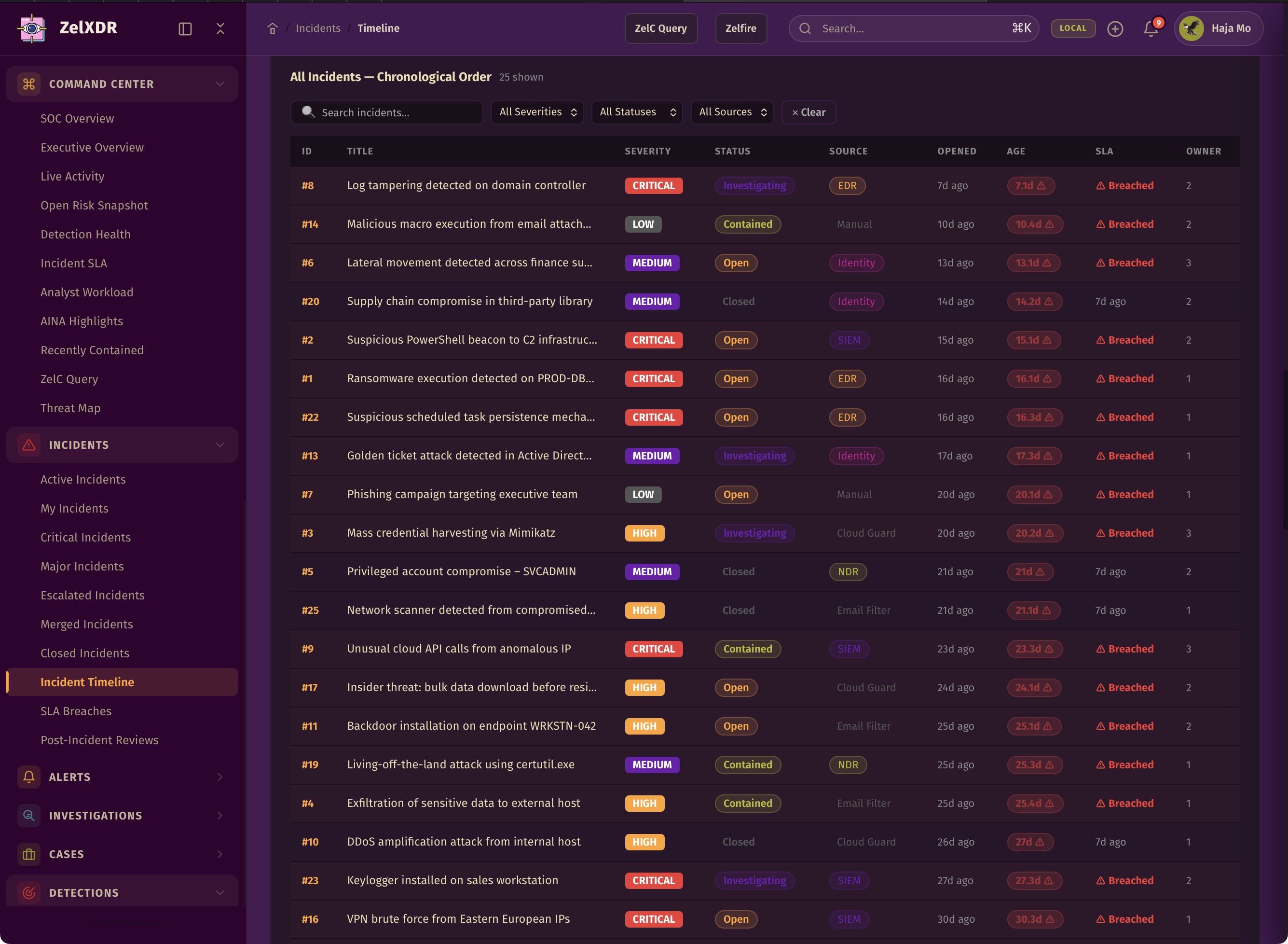The height and width of the screenshot is (944, 1288).
Task: Clear the incident filters
Action: tap(808, 112)
